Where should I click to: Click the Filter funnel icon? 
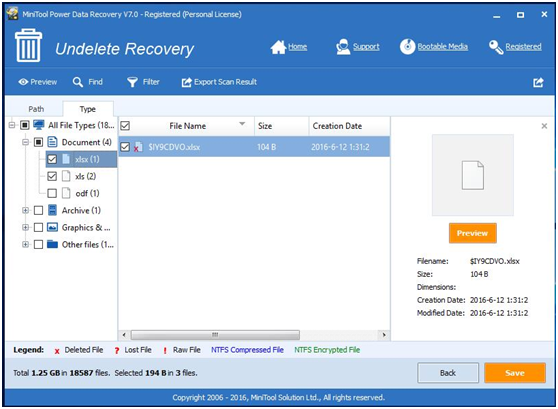132,82
